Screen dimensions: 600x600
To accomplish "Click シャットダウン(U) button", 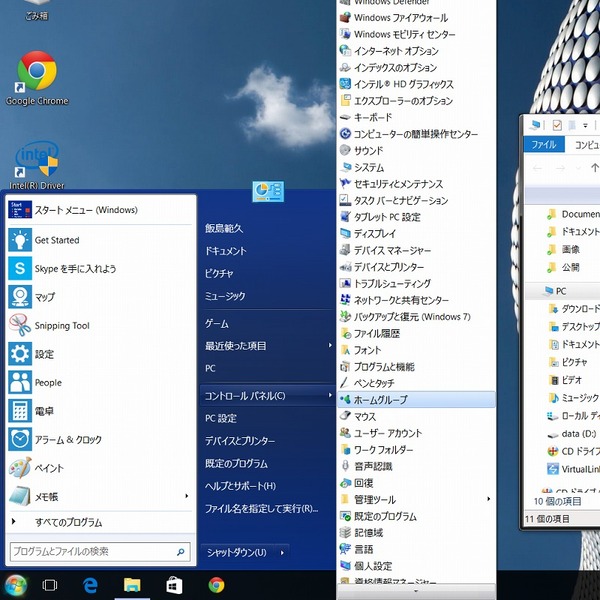I will tap(236, 552).
